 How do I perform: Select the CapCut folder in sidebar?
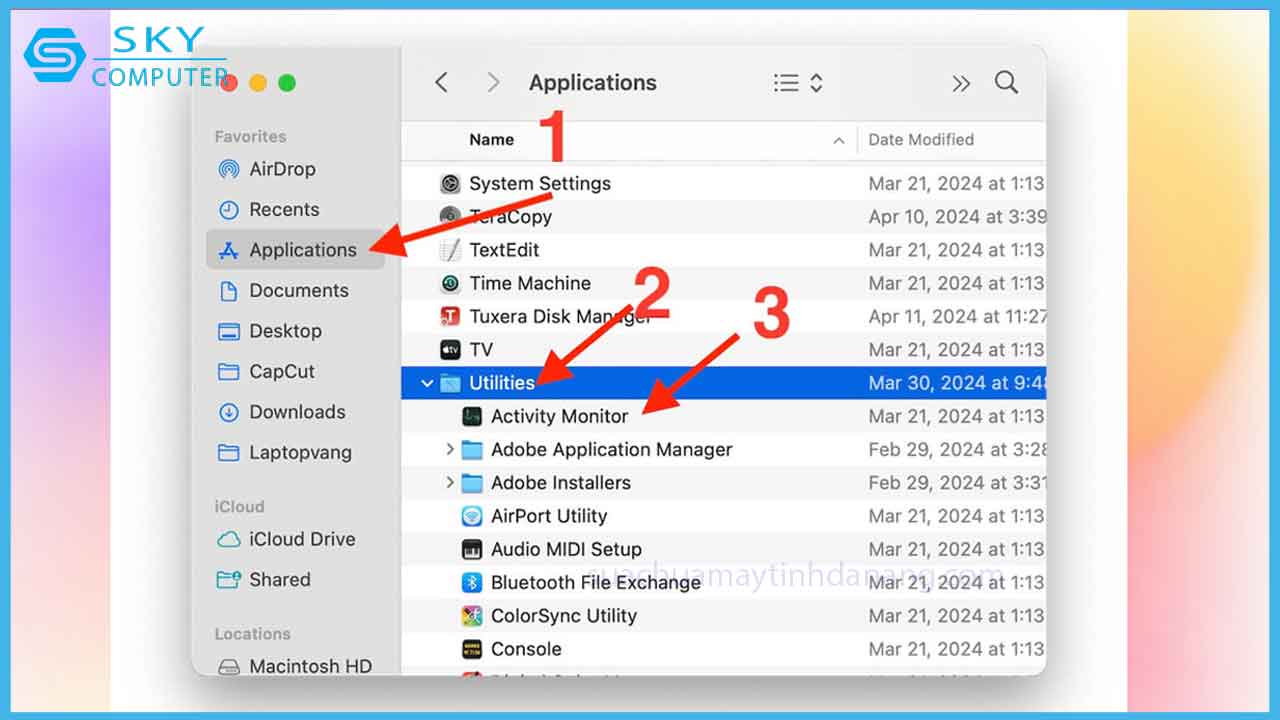(266, 371)
